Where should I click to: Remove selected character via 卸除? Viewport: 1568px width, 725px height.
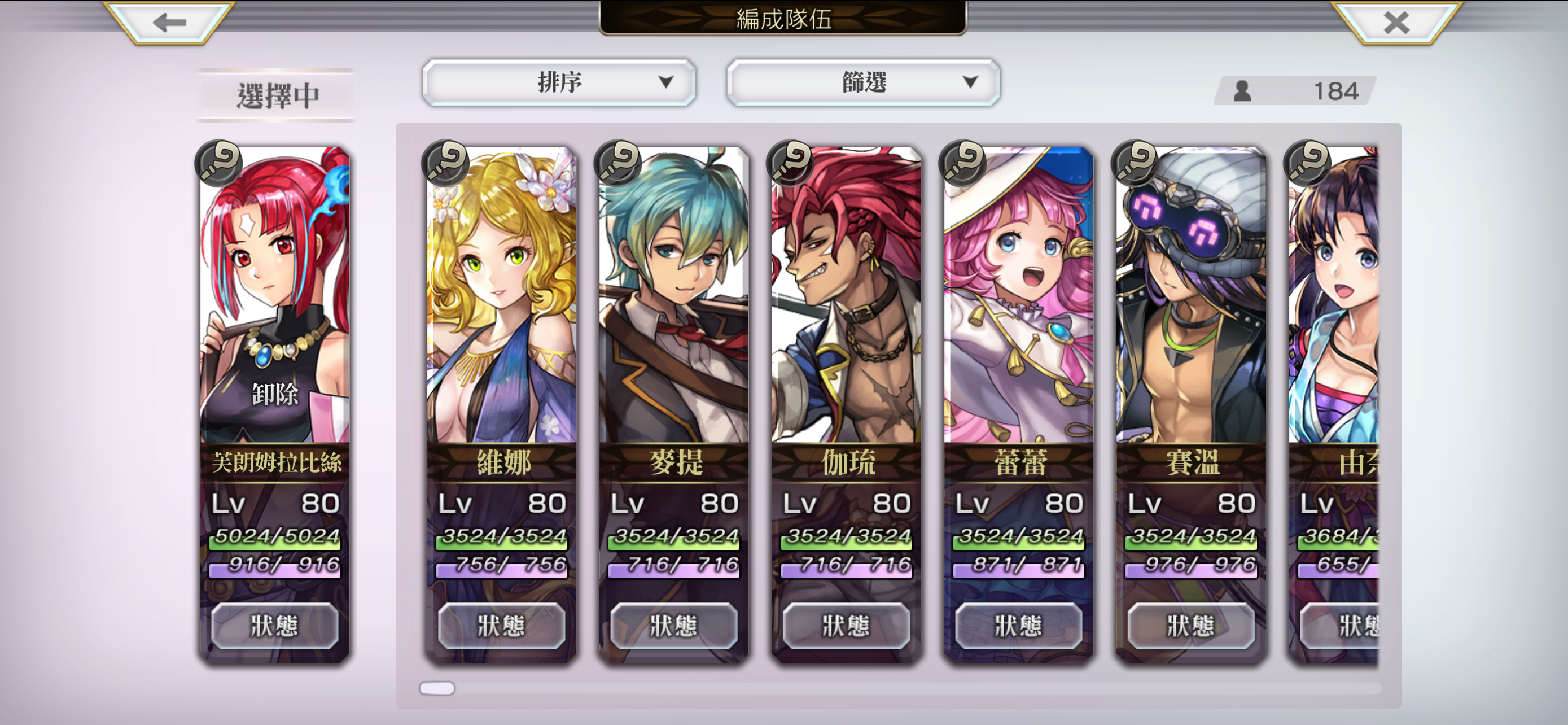pos(275,395)
